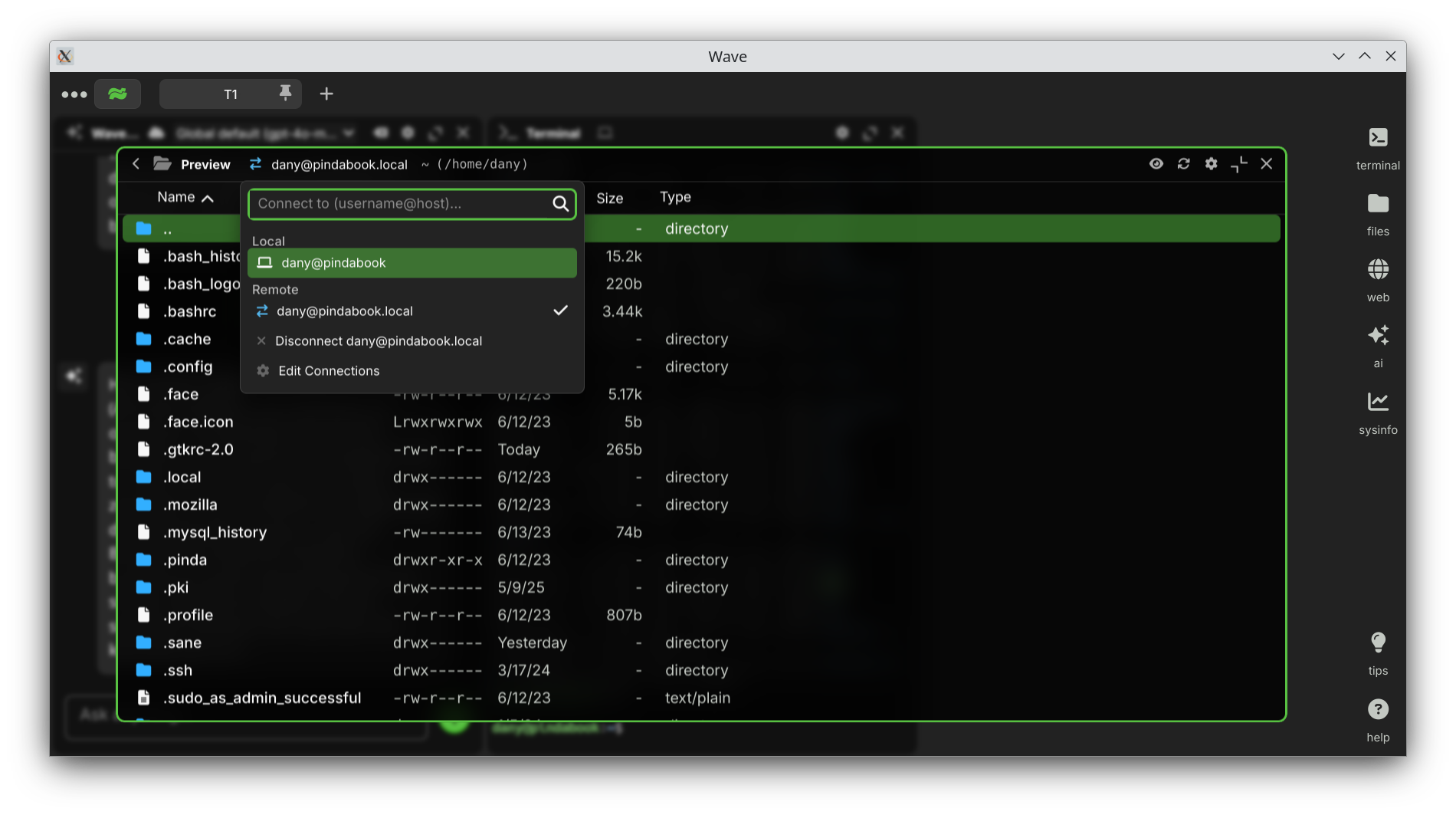Sort by the Type column header
Viewport: 1456px width, 815px height.
click(x=675, y=197)
